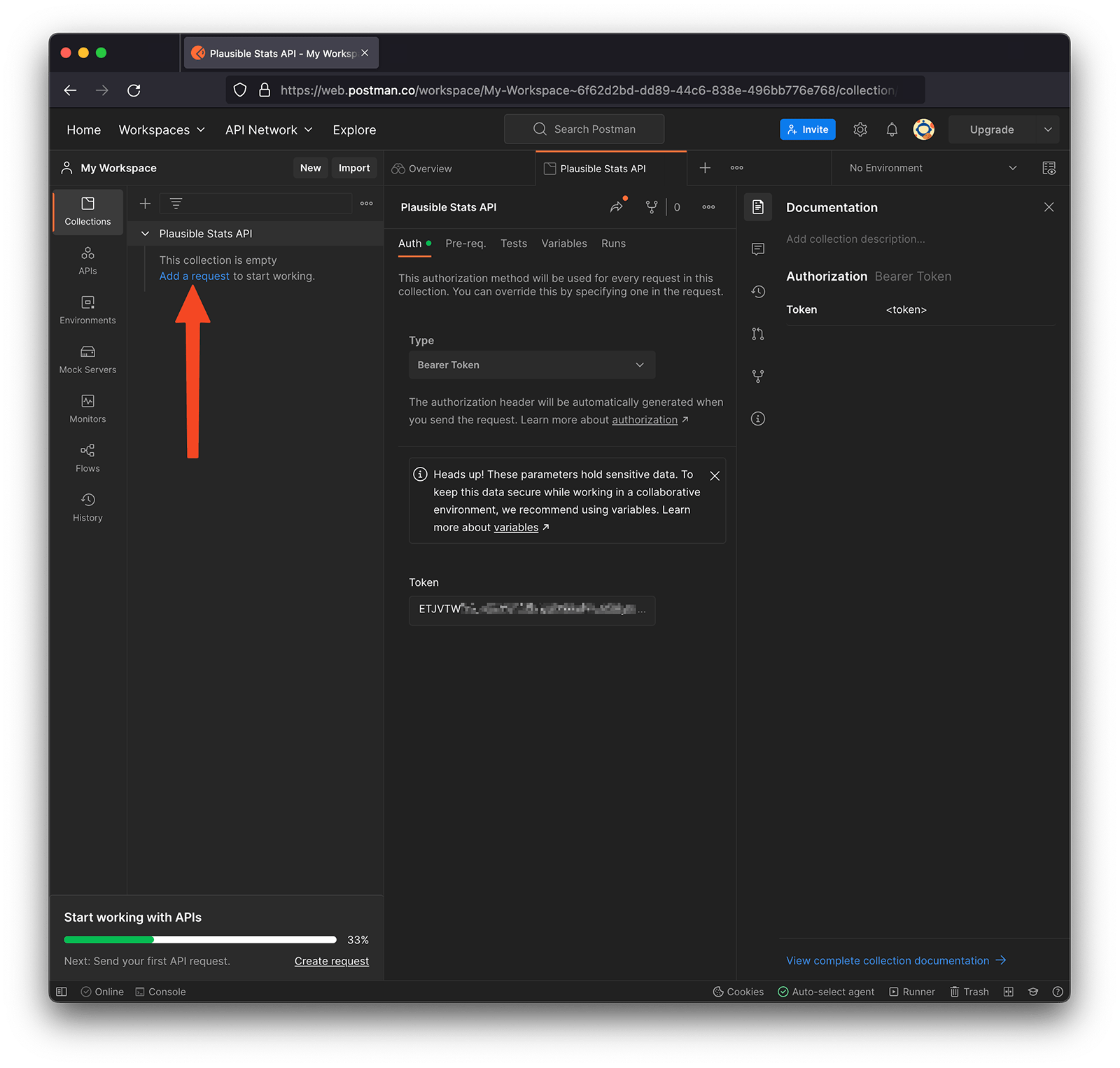Click the plus icon to create new collection

pyautogui.click(x=145, y=204)
